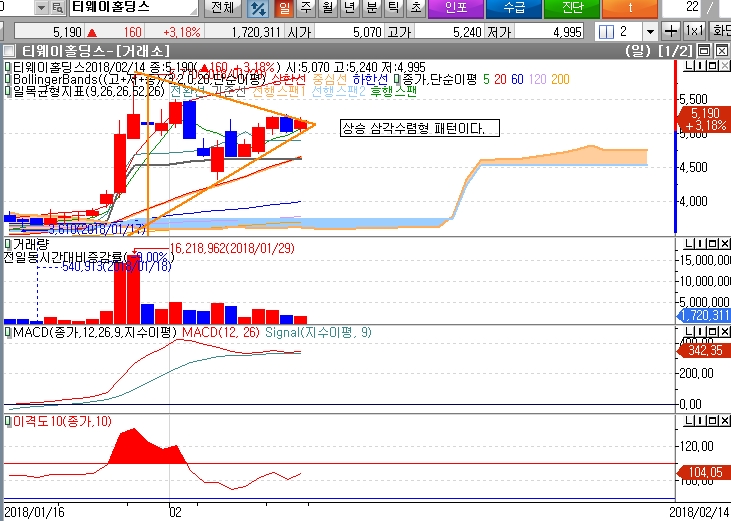Toggle the MACD indicator box
This screenshot has width=731, height=521.
tap(7, 332)
